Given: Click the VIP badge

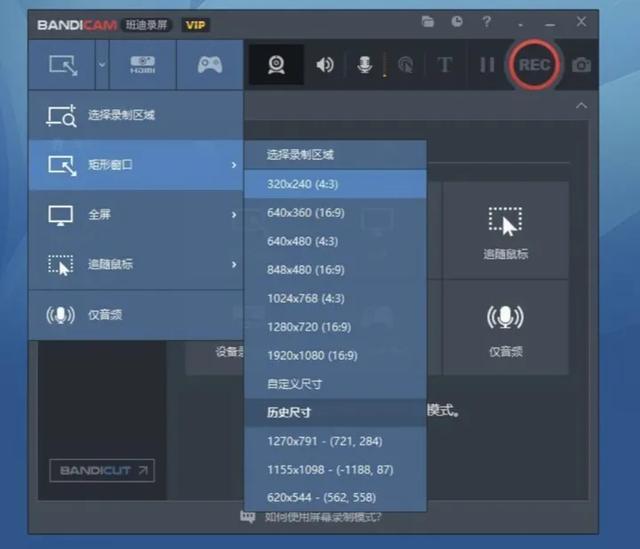Looking at the screenshot, I should (x=195, y=25).
